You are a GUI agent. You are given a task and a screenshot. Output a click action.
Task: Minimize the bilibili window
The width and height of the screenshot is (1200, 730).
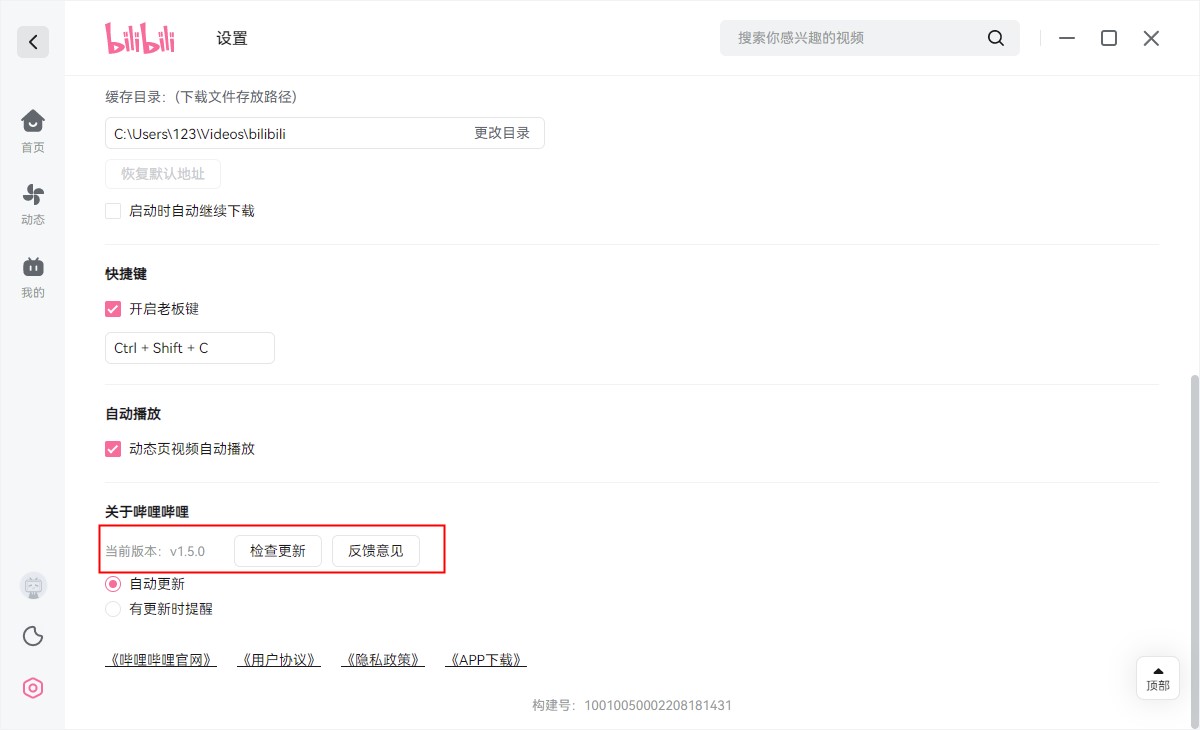(x=1068, y=38)
